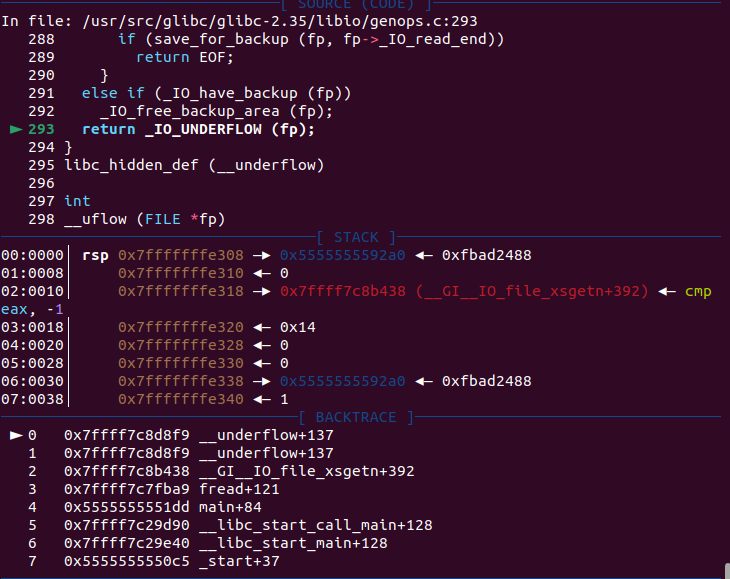Image resolution: width=730 pixels, height=579 pixels.
Task: Select the highlighted 'return _IO_UNDERFLOW (fp);' line
Action: (198, 129)
